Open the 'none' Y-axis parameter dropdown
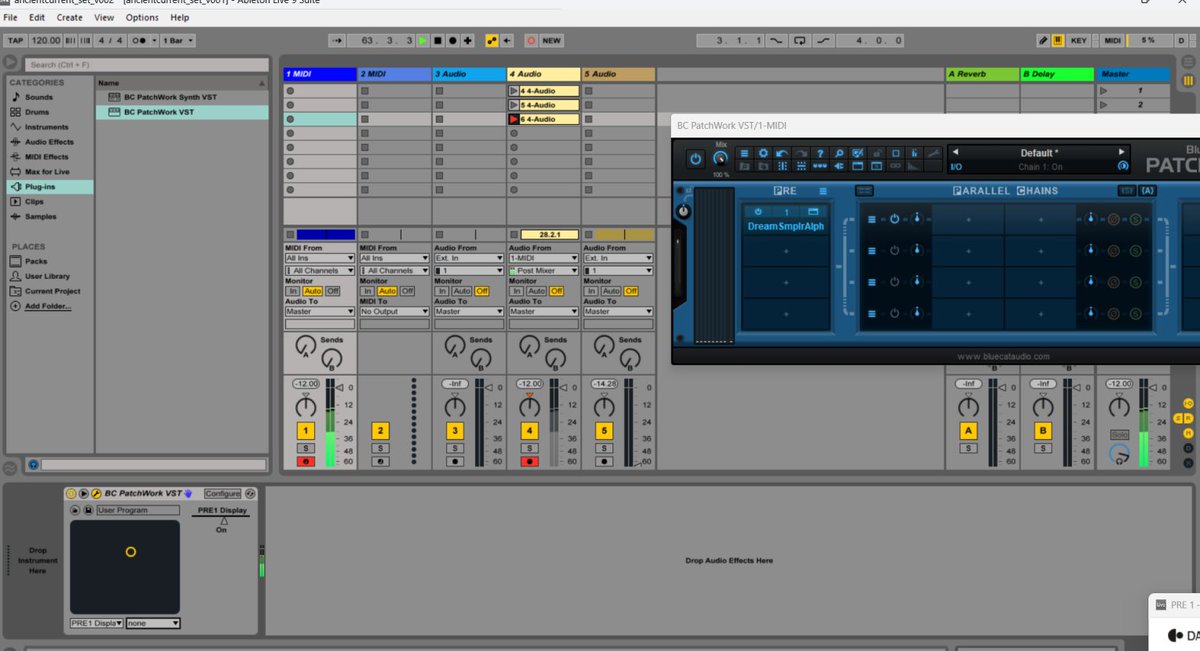 pyautogui.click(x=153, y=623)
